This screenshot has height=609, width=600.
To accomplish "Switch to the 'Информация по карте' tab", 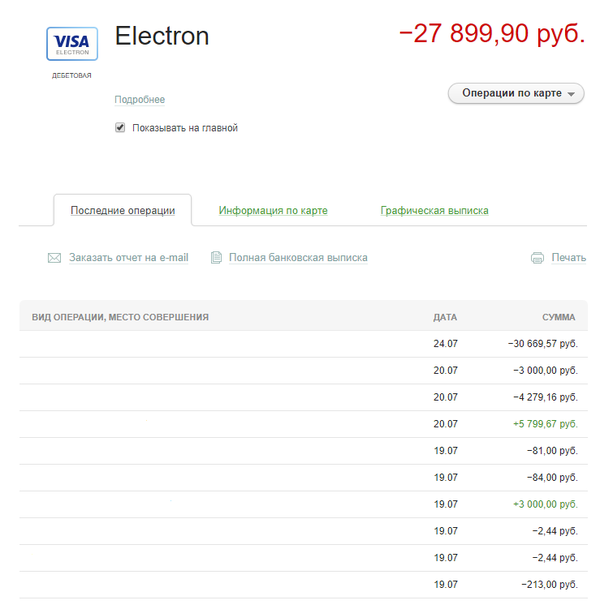I will tap(273, 211).
